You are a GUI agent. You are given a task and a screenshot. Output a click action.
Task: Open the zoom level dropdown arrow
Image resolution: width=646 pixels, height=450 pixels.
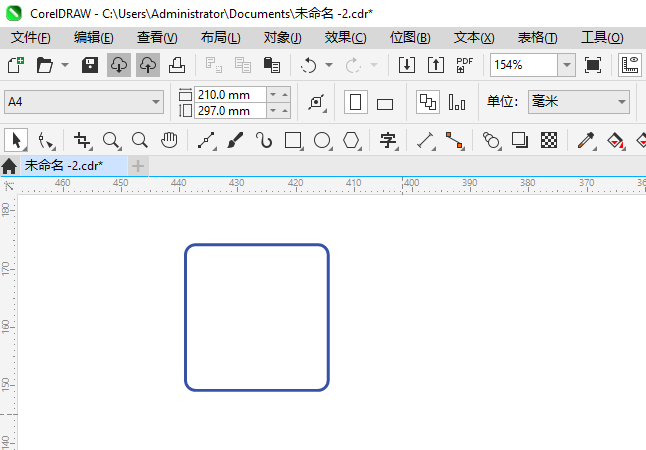click(x=567, y=65)
